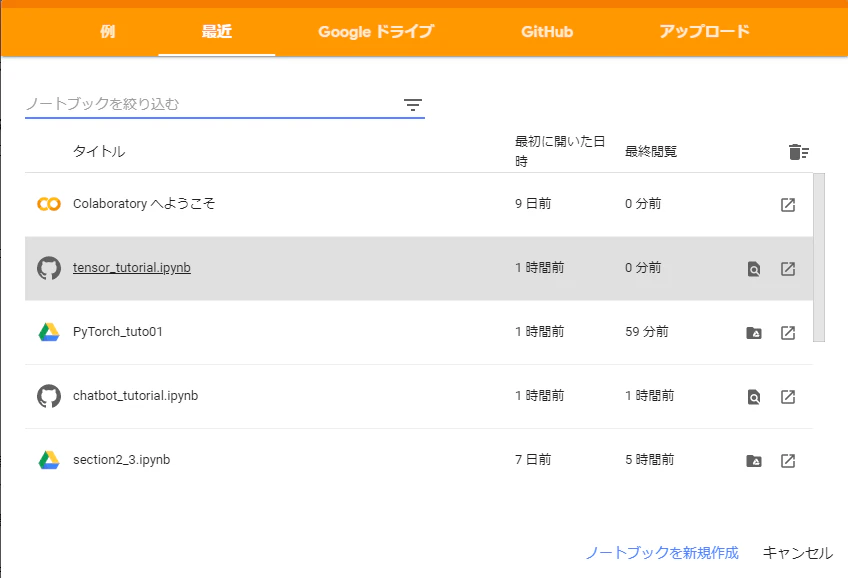
Task: Click the 最初に開いた日時 column header
Action: coord(560,151)
